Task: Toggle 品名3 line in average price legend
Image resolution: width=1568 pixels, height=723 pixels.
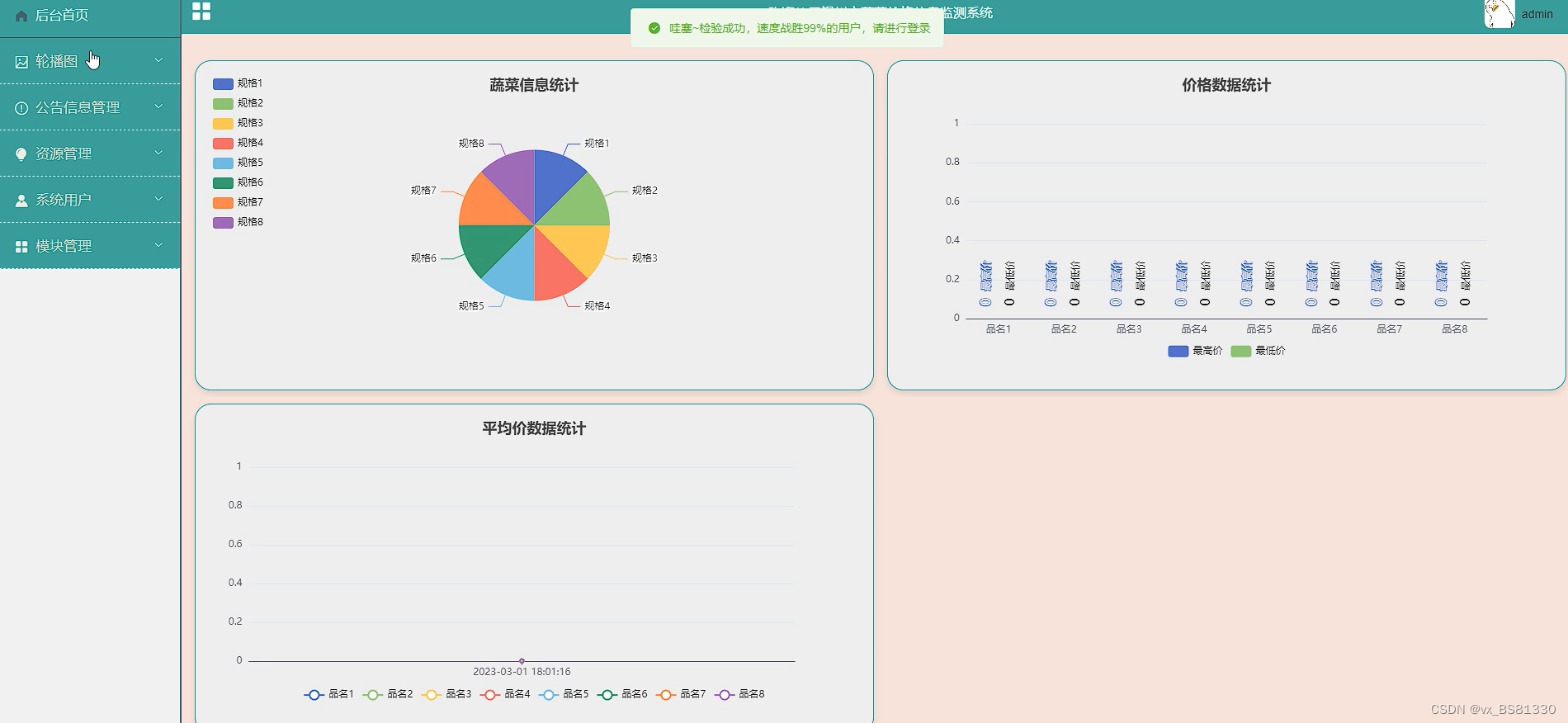Action: [446, 694]
